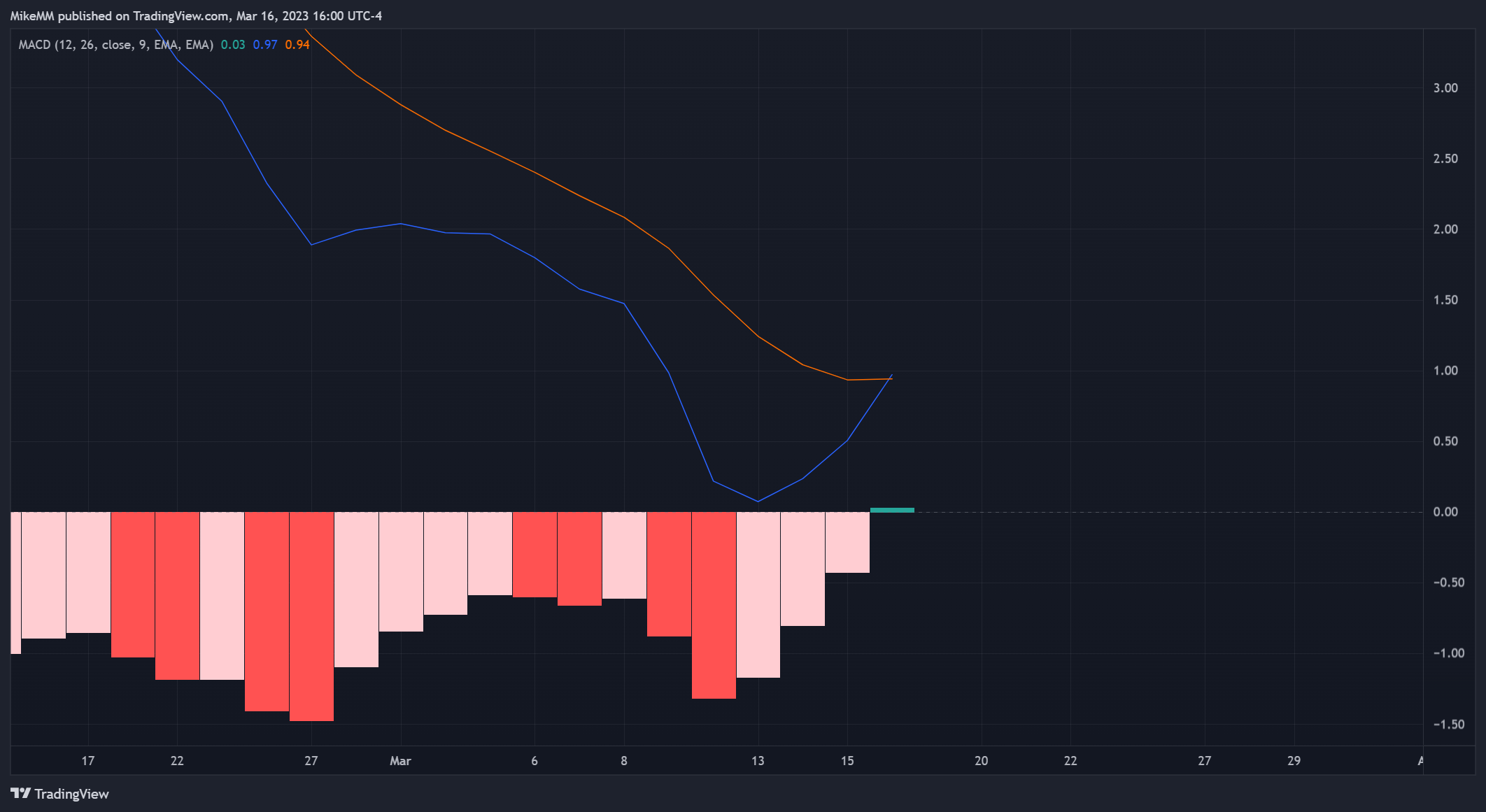Select the green histogram value 0.03
The height and width of the screenshot is (812, 1486).
233,45
